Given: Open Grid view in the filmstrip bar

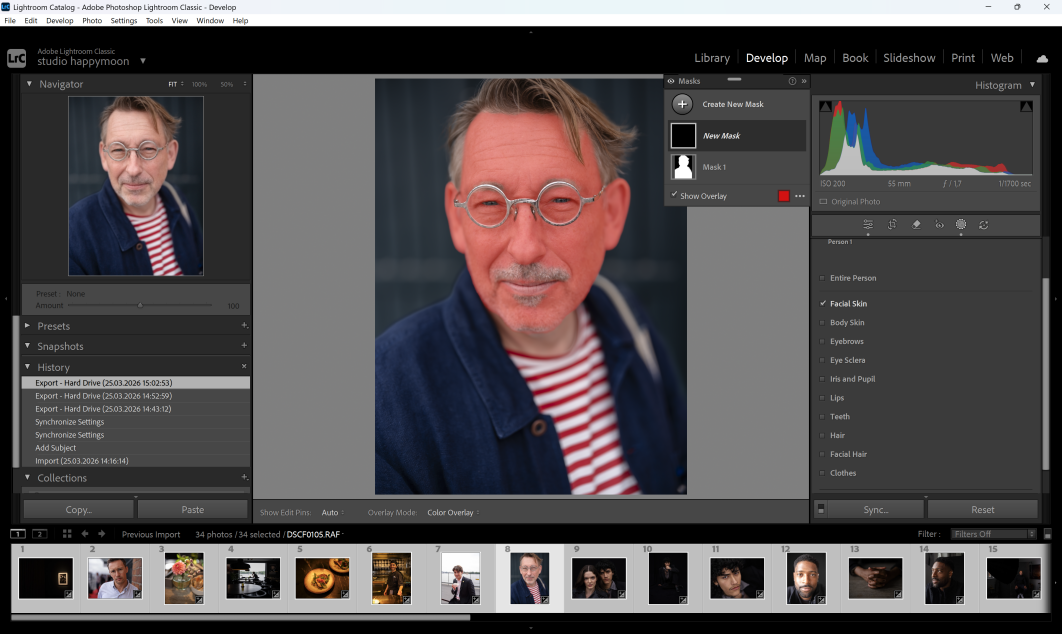Looking at the screenshot, I should coord(67,534).
